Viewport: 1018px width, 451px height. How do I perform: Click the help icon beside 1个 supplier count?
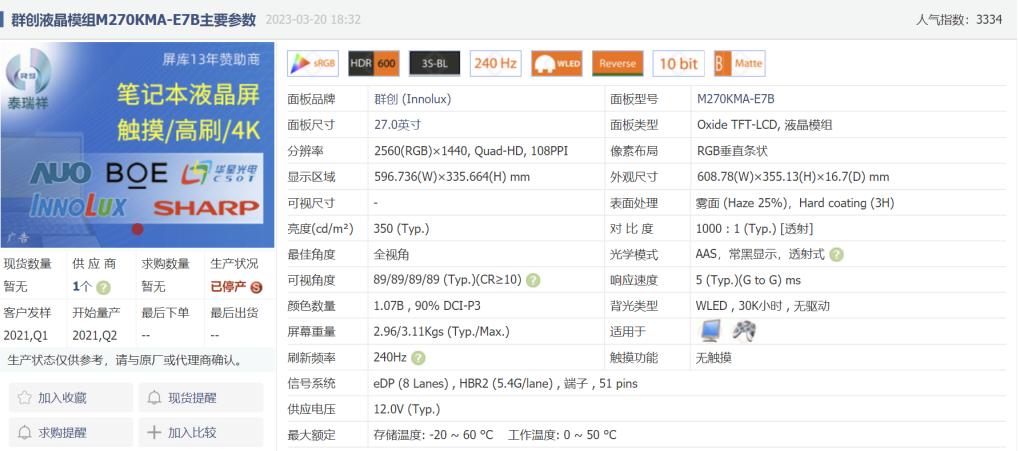[x=103, y=287]
